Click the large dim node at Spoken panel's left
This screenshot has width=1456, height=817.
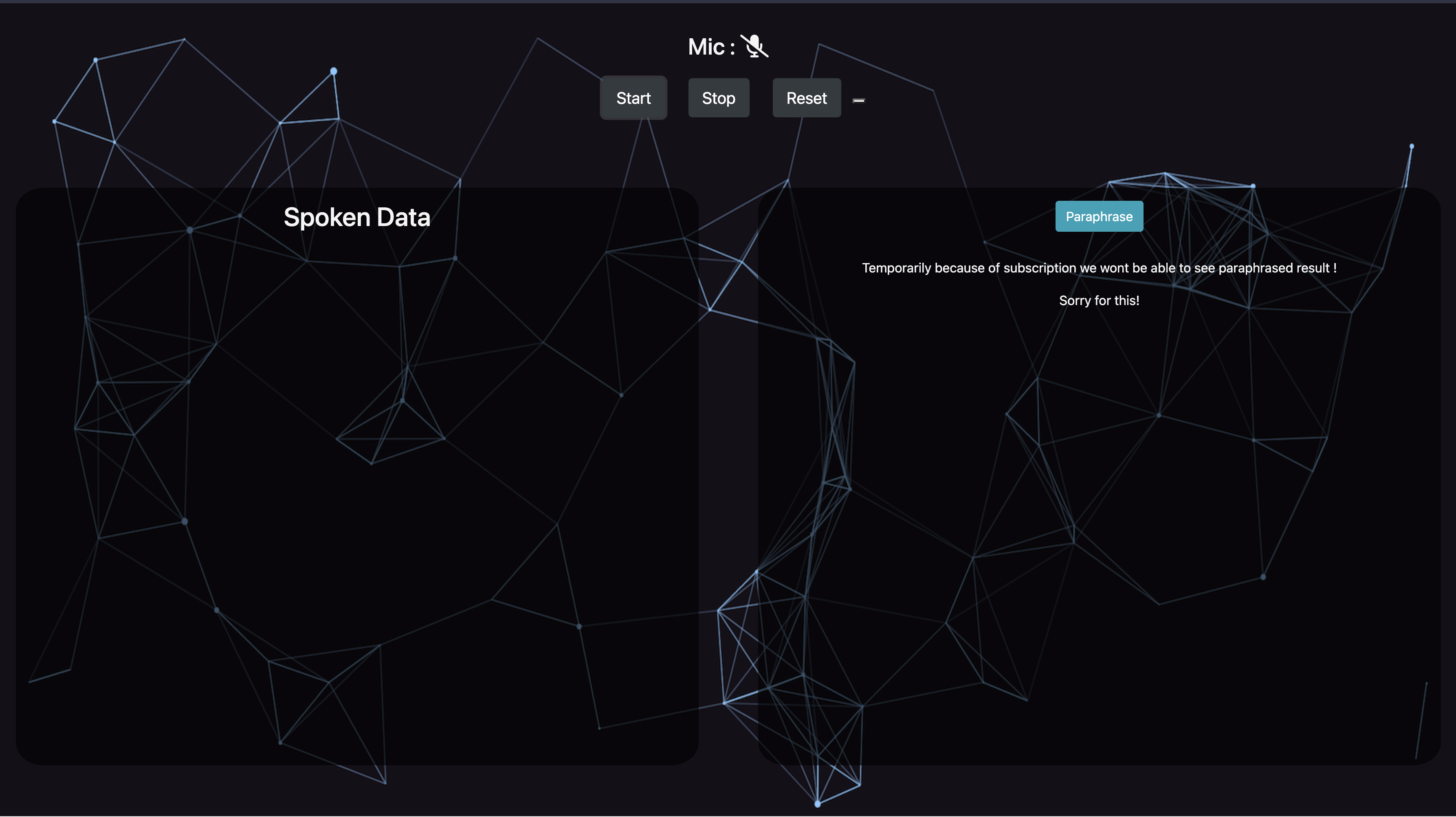point(185,521)
